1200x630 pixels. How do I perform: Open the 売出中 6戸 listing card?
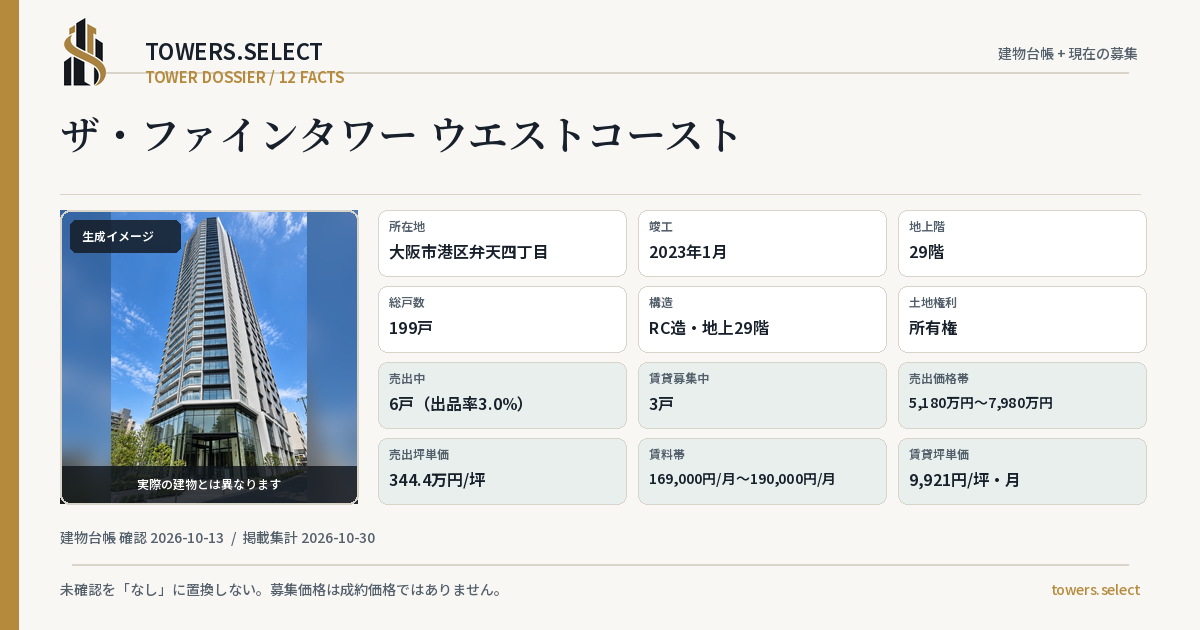click(x=502, y=395)
